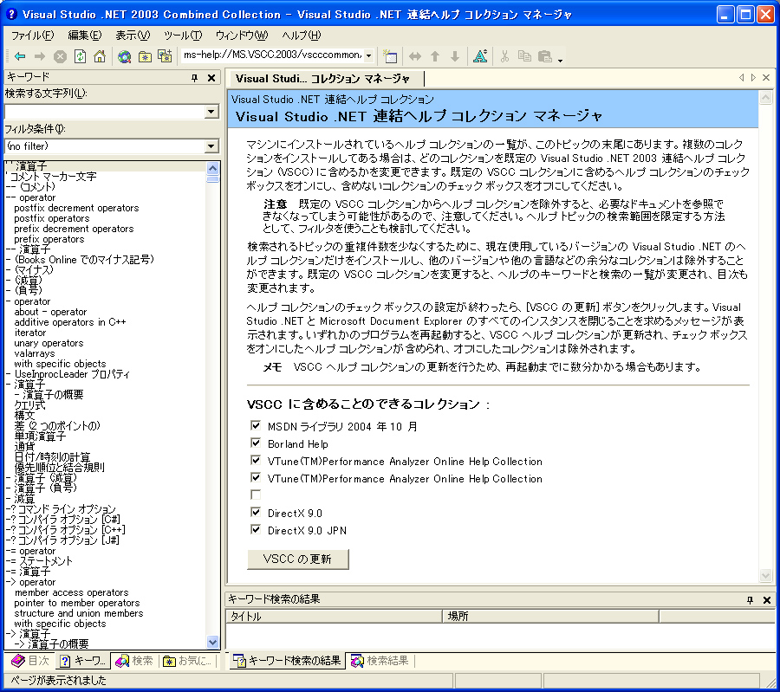The image size is (780, 692).
Task: Select the Visual Studi... コレクション マネージャ document tab
Action: [325, 79]
